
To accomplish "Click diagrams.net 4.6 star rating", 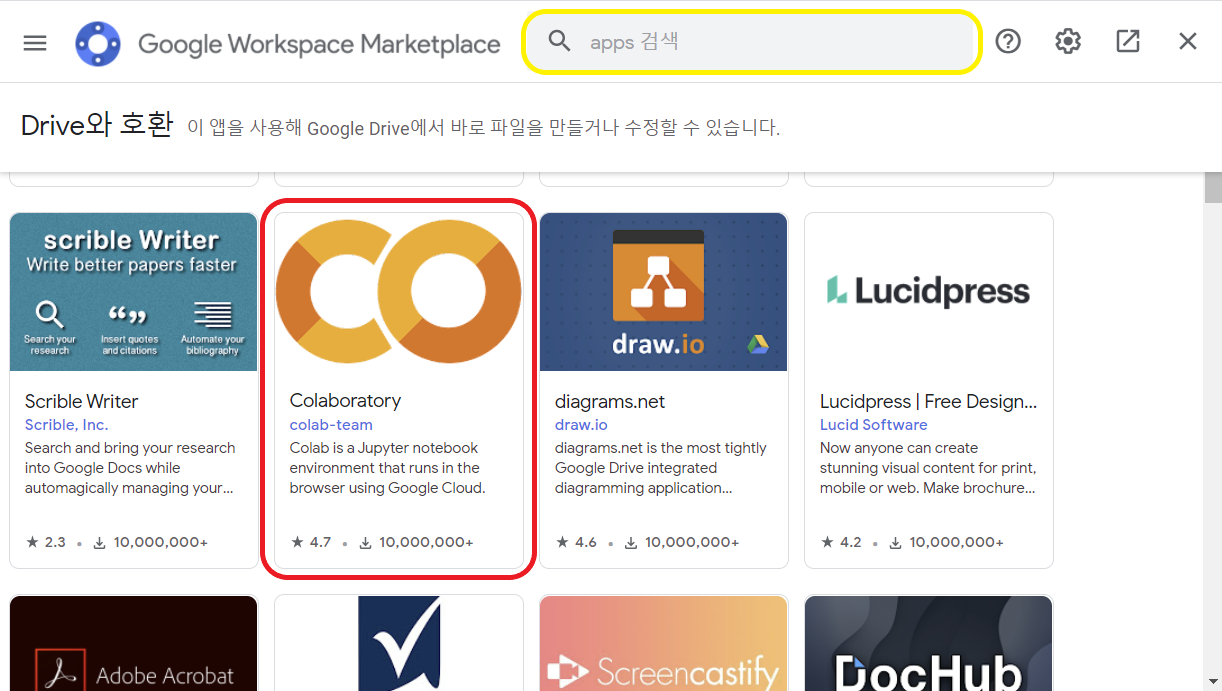I will tap(576, 542).
